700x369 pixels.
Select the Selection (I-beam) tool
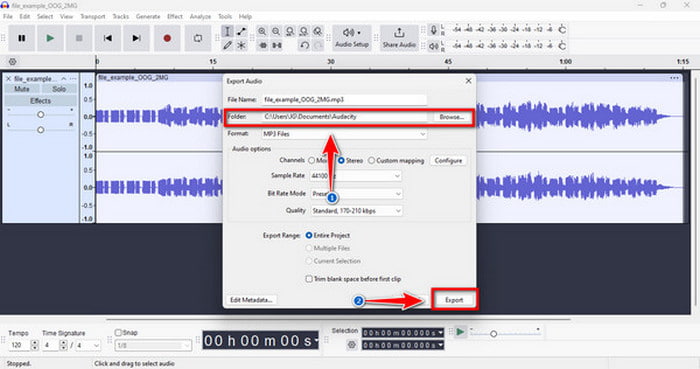click(227, 31)
